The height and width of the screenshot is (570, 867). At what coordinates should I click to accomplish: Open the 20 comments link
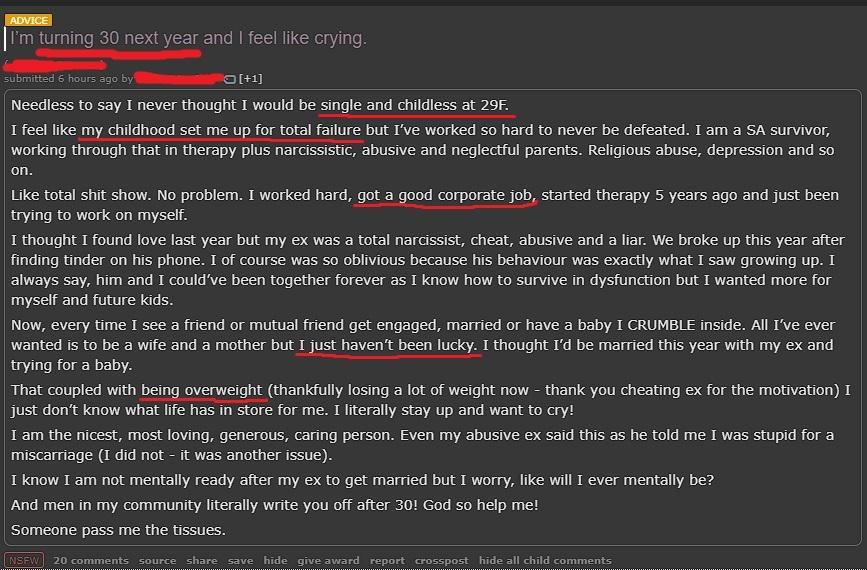pos(91,561)
